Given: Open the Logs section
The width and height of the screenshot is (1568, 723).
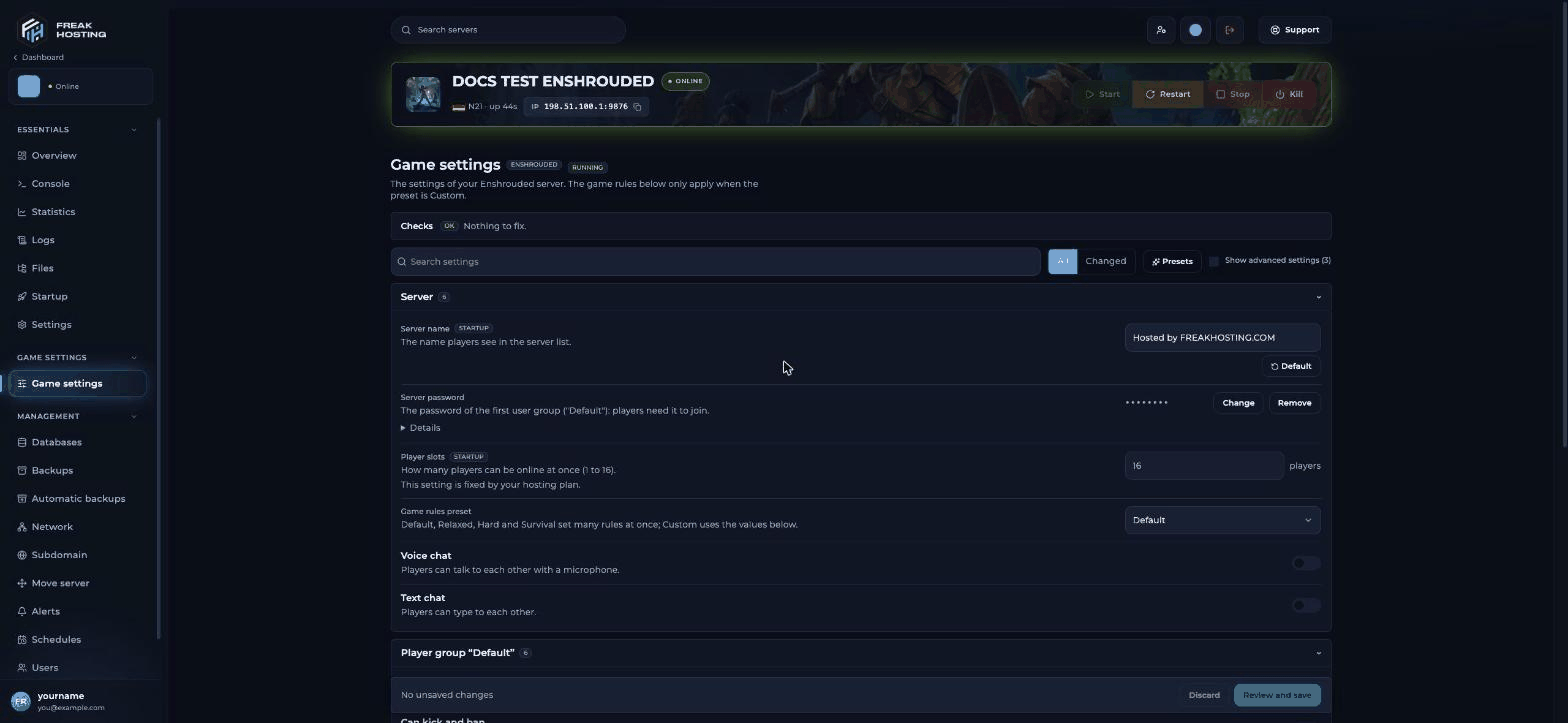Looking at the screenshot, I should click(43, 240).
